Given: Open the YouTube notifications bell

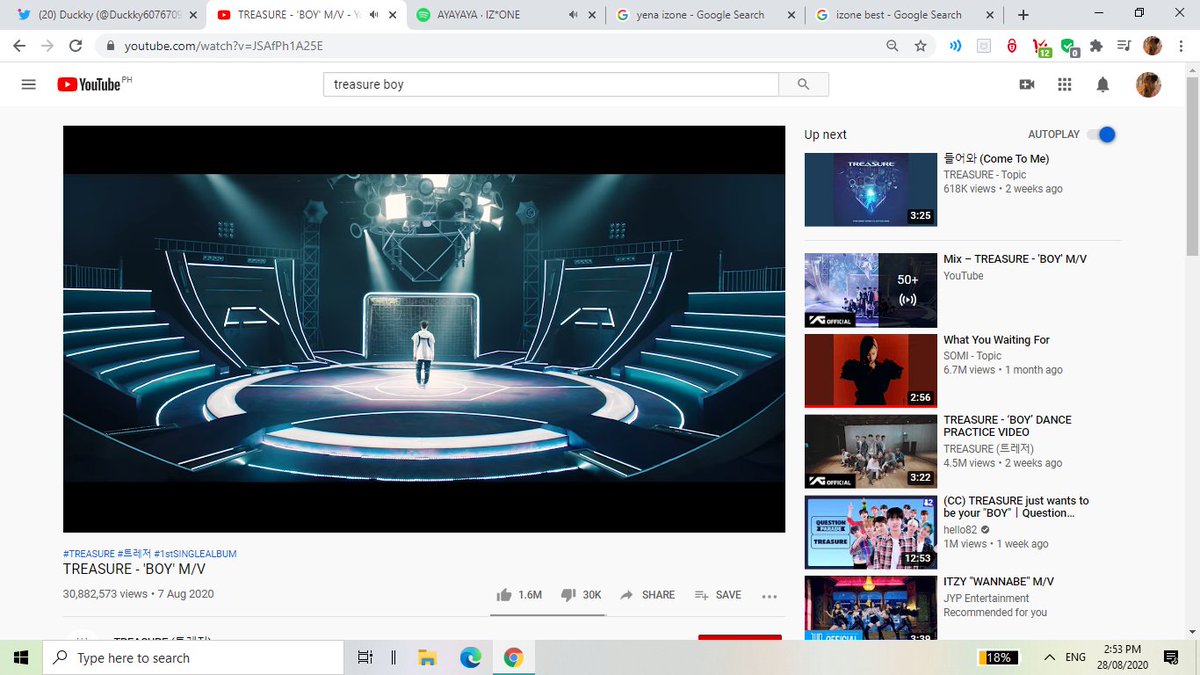Looking at the screenshot, I should pyautogui.click(x=1103, y=85).
